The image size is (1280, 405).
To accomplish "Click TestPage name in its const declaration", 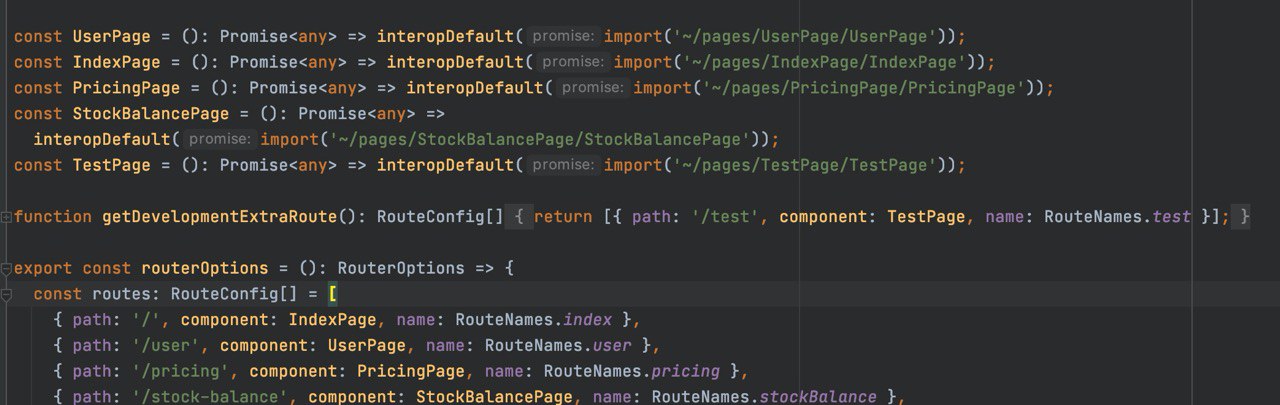I will coord(112,165).
